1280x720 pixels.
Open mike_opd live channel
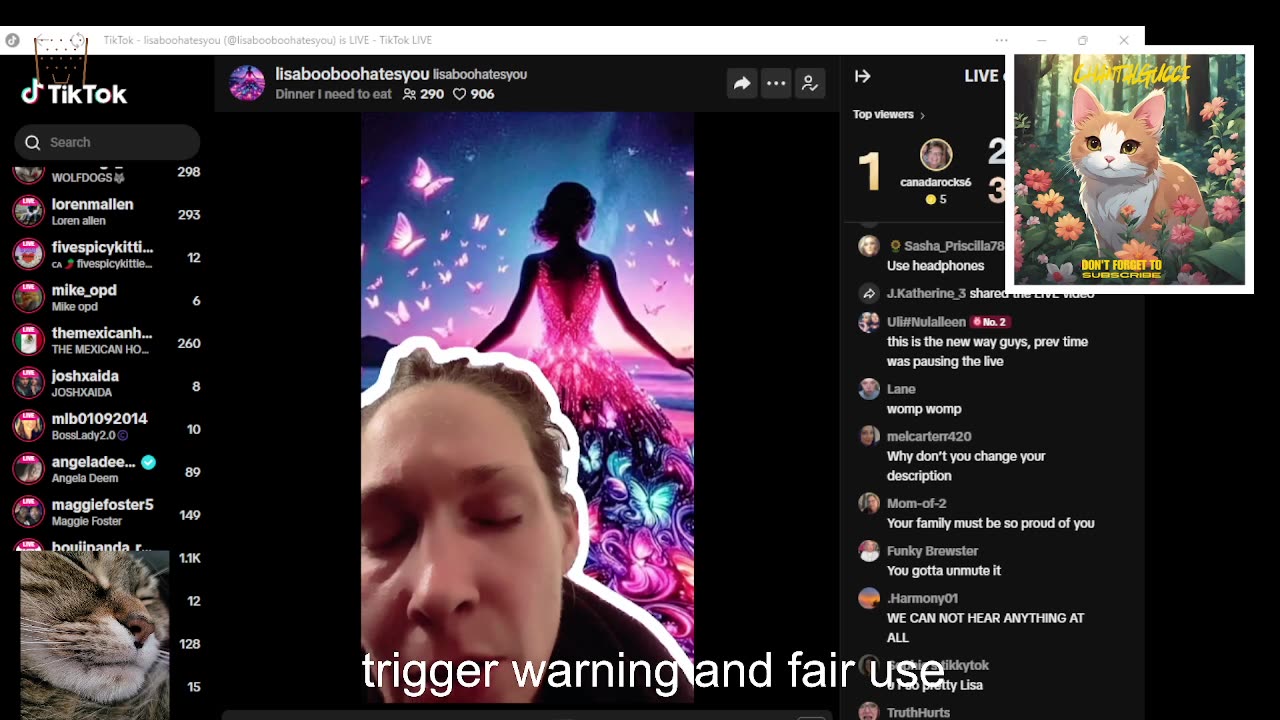pyautogui.click(x=107, y=297)
